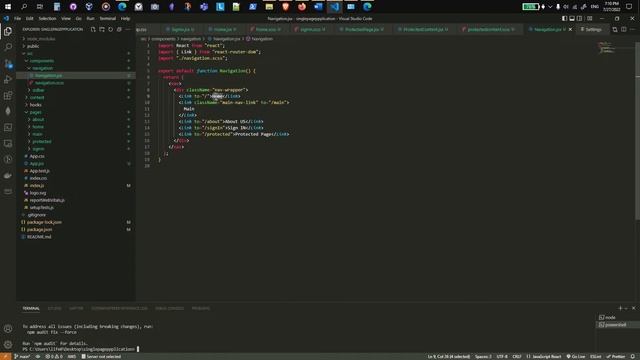The image size is (640, 360).
Task: Click the main branch indicator in status bar
Action: [x=22, y=356]
